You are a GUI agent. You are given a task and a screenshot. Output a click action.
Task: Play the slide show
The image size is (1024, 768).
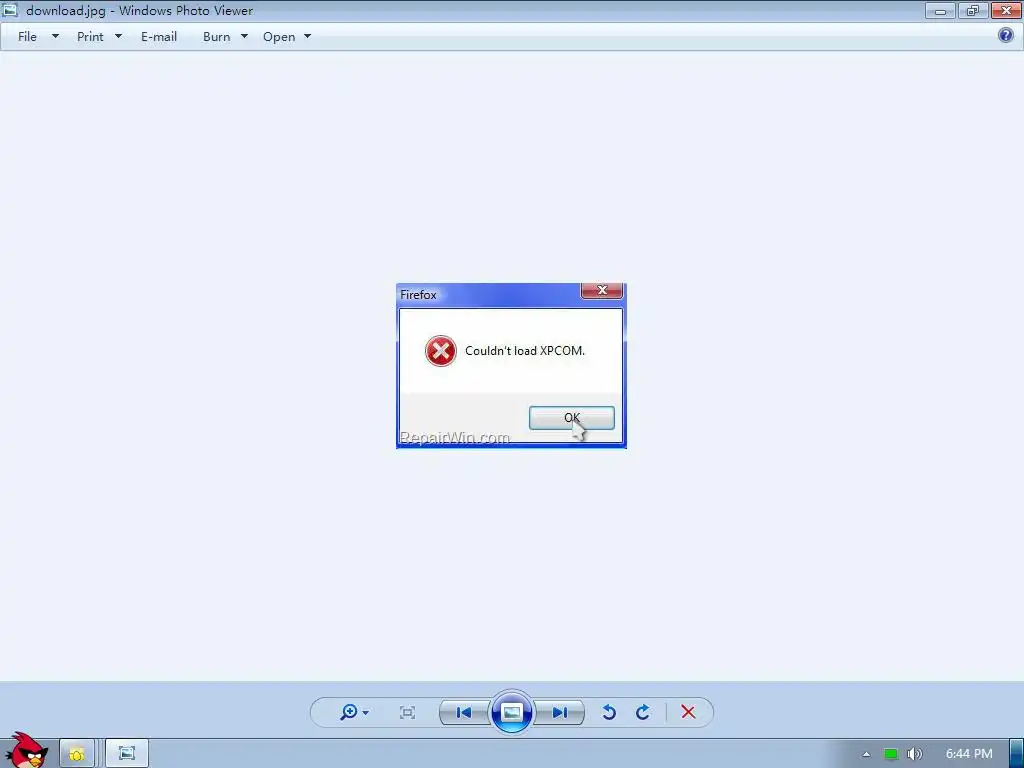coord(511,712)
